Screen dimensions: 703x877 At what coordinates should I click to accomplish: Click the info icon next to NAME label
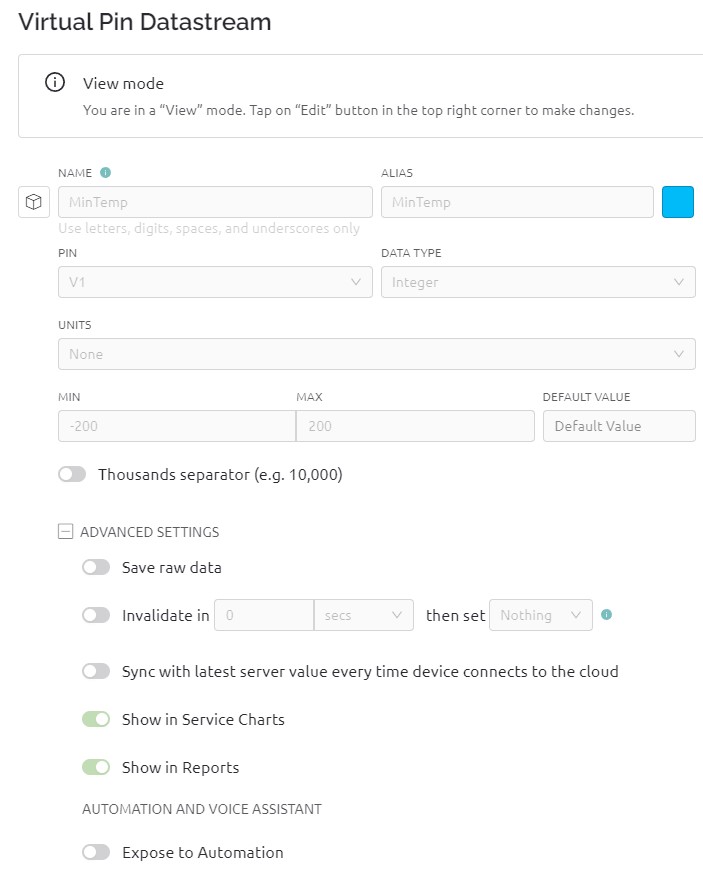tap(106, 173)
